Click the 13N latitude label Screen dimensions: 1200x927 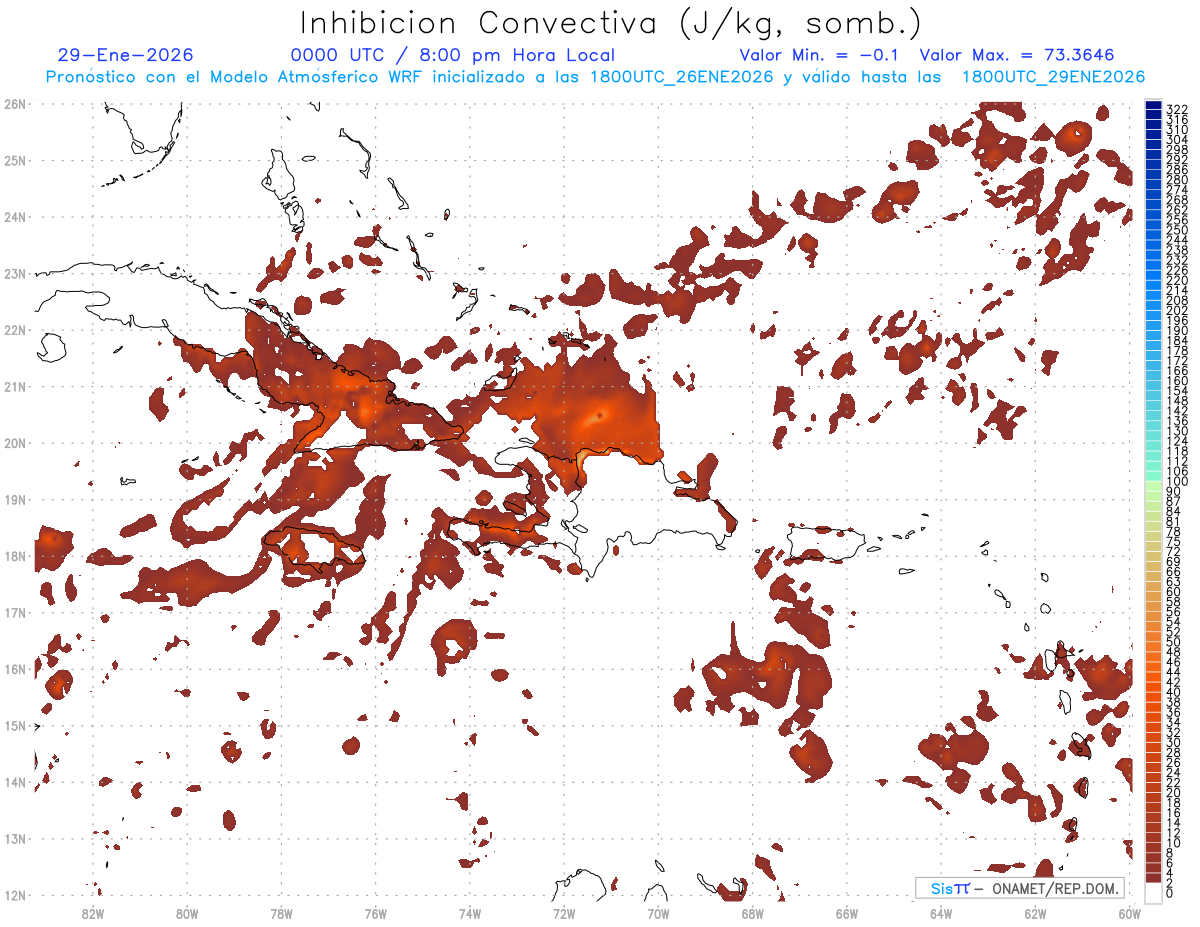[x=15, y=838]
